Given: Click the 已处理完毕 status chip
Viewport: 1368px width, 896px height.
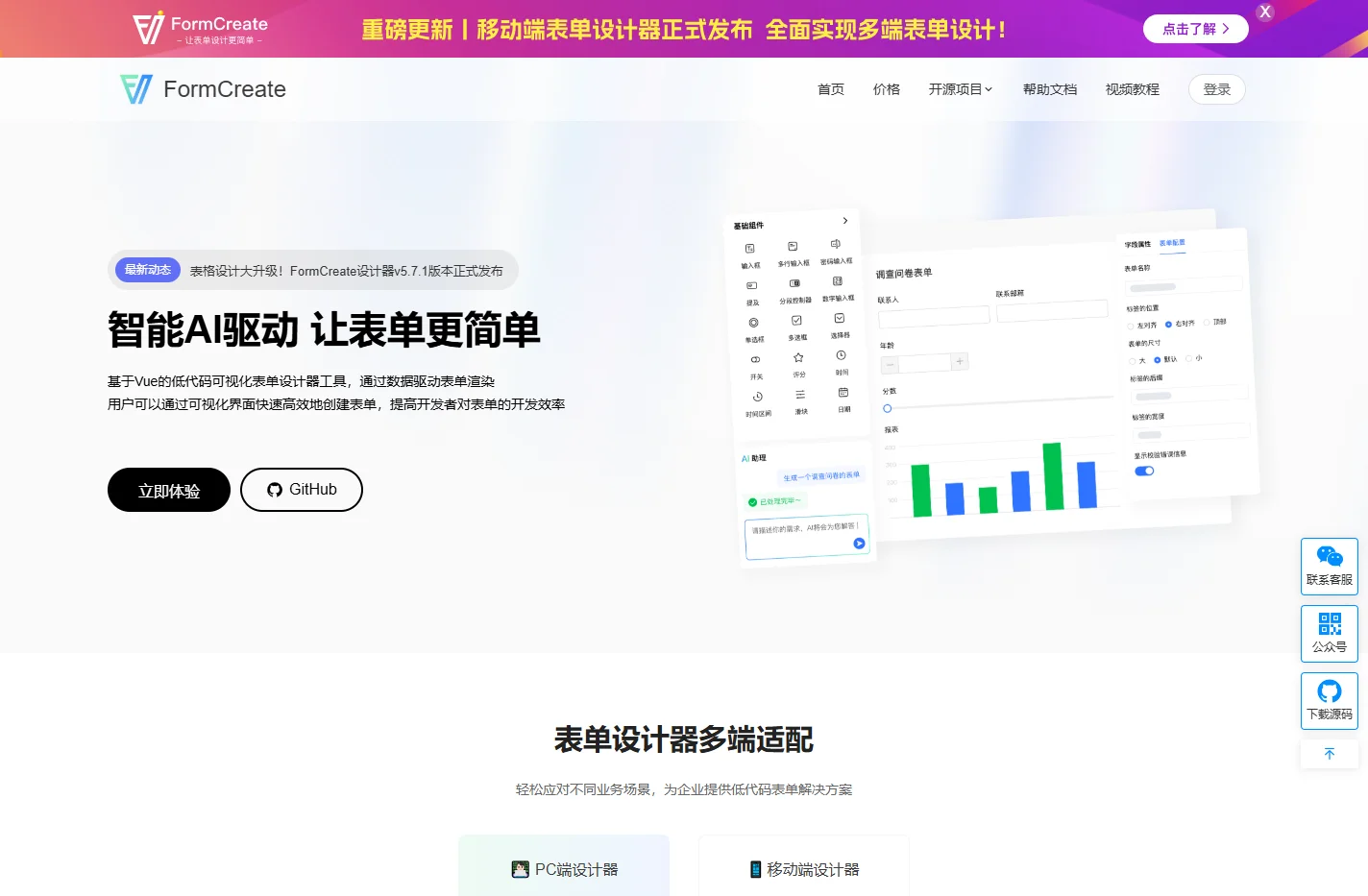Looking at the screenshot, I should coord(776,501).
